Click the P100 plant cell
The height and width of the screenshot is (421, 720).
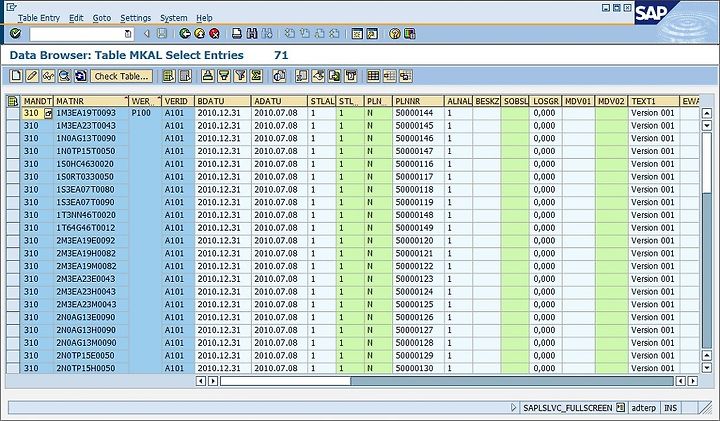click(x=145, y=113)
